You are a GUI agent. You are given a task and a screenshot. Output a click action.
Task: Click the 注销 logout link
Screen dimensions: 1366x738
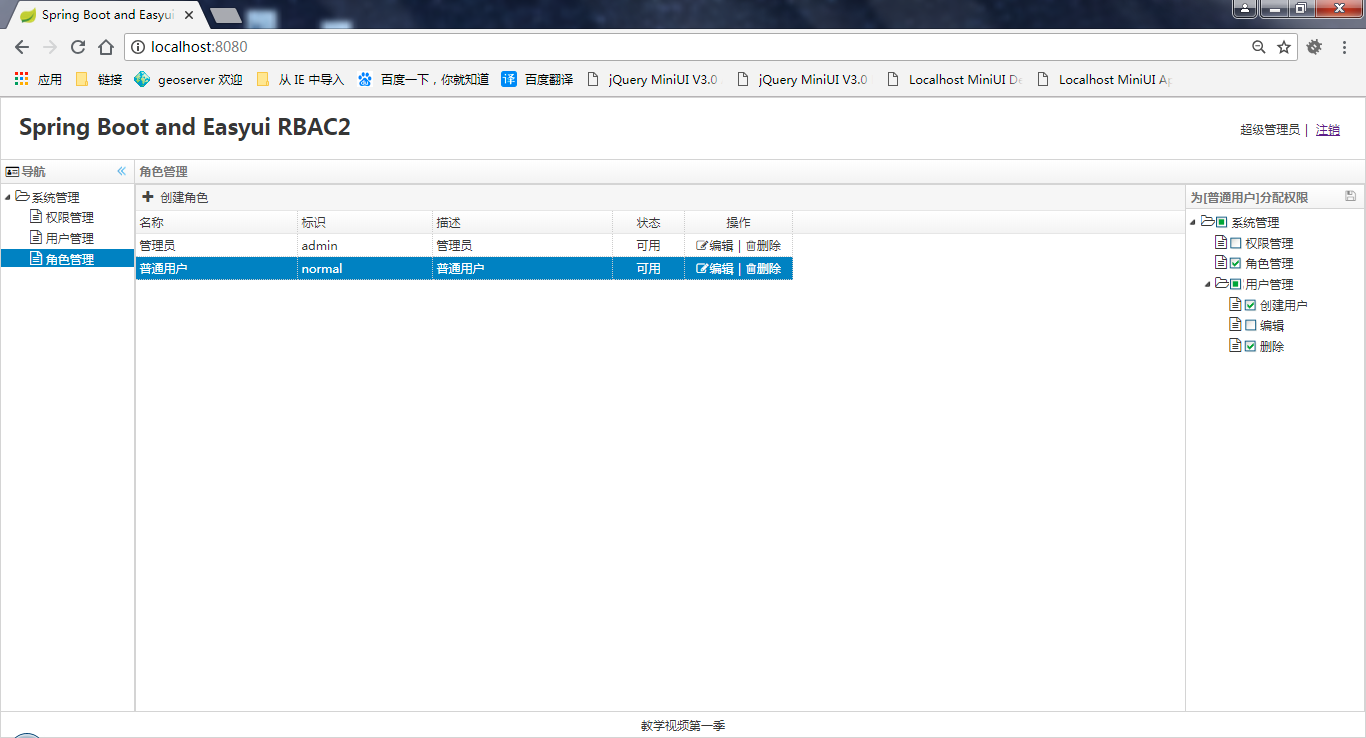[x=1328, y=129]
